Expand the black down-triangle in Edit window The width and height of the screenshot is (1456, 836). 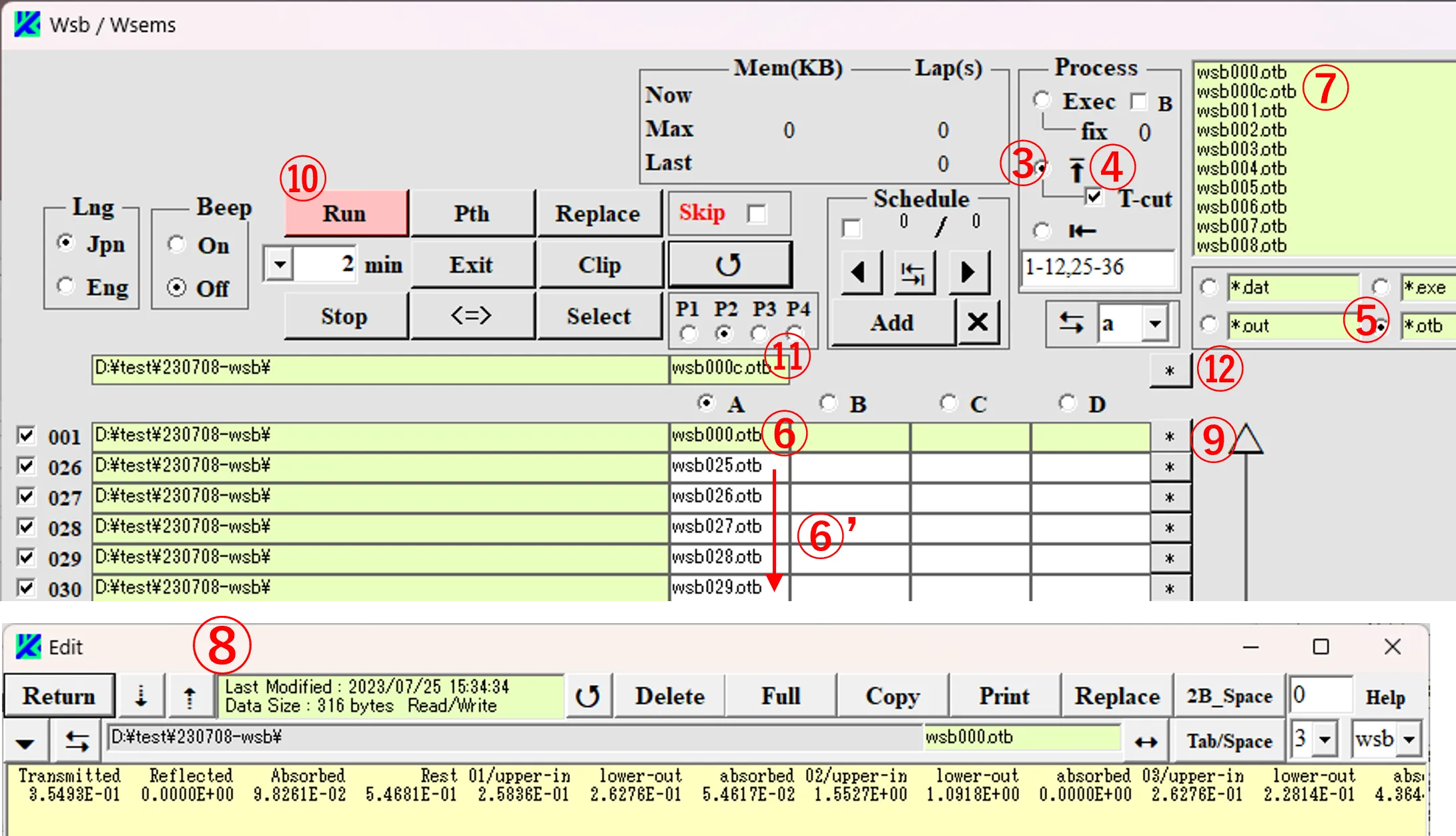pos(25,742)
